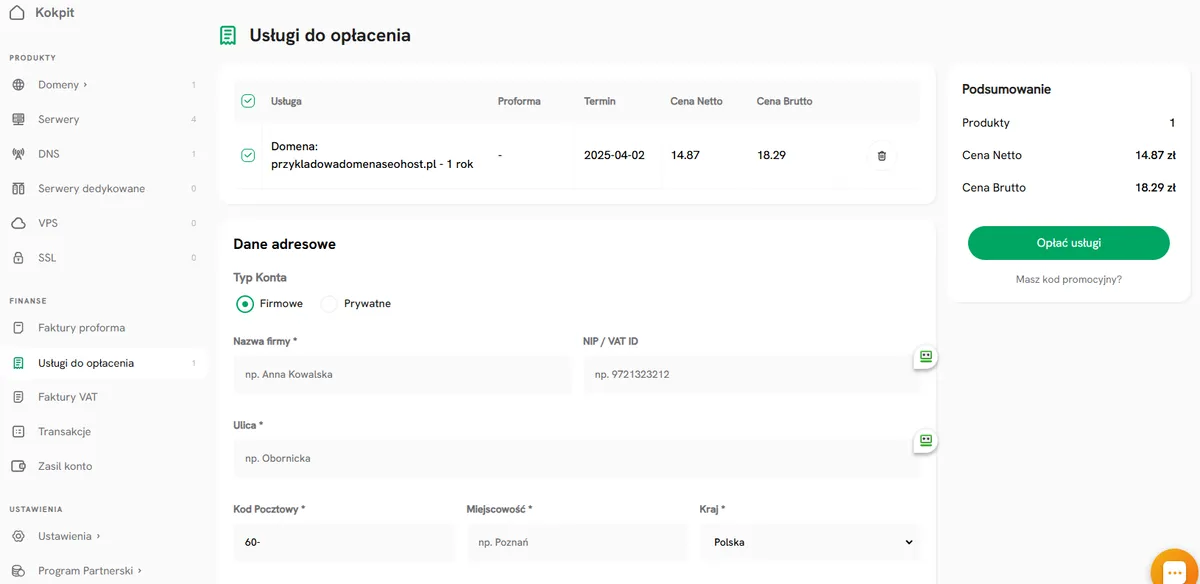
Task: Click the Masz kod promocyjny link
Action: (x=1068, y=280)
